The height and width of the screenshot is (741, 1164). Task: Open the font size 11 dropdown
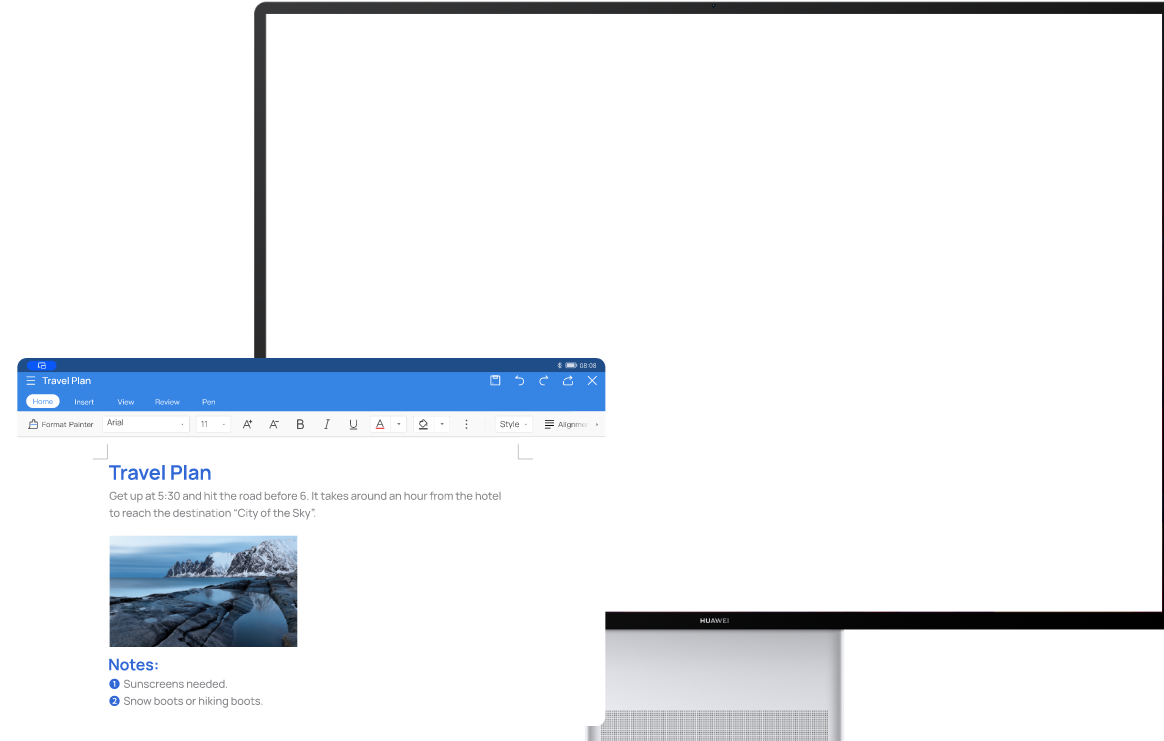tap(213, 424)
